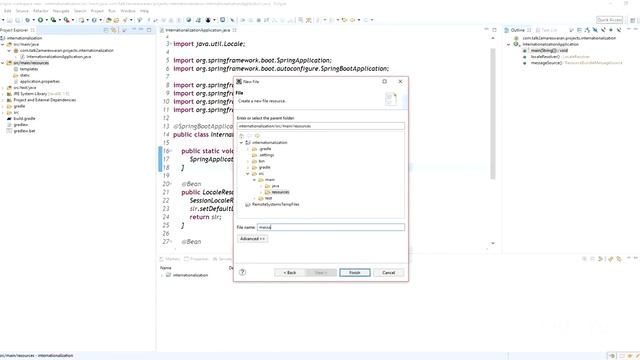Open help icon in New File dialog
This screenshot has width=640, height=360.
tap(242, 272)
